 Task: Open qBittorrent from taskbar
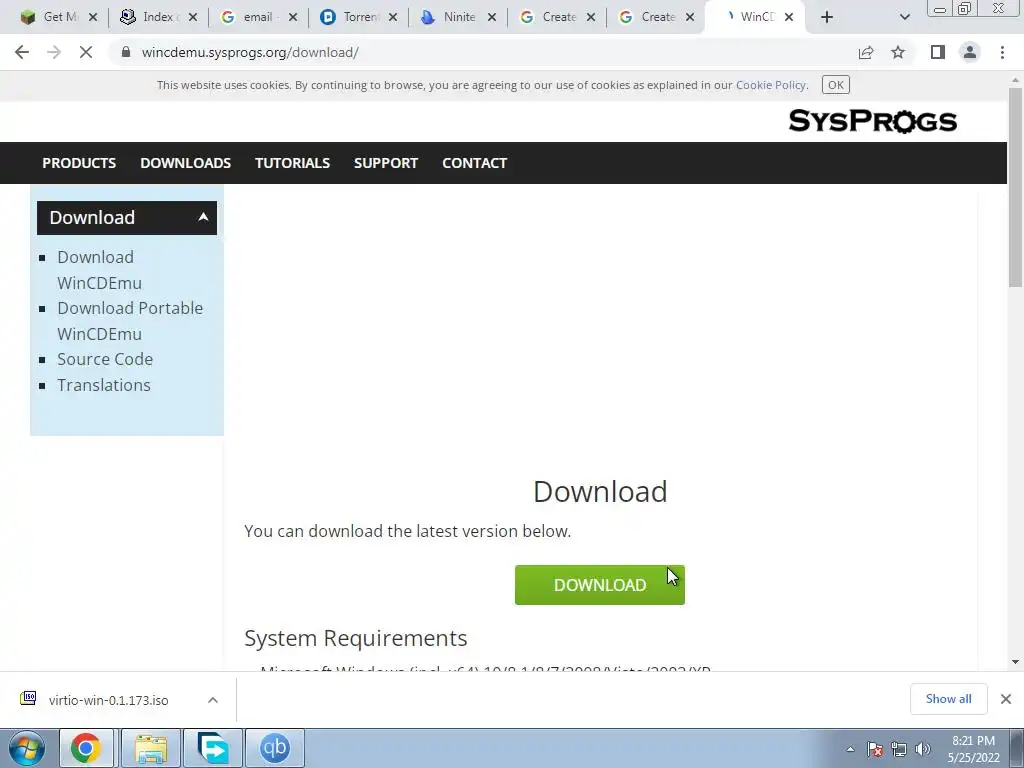pos(275,748)
